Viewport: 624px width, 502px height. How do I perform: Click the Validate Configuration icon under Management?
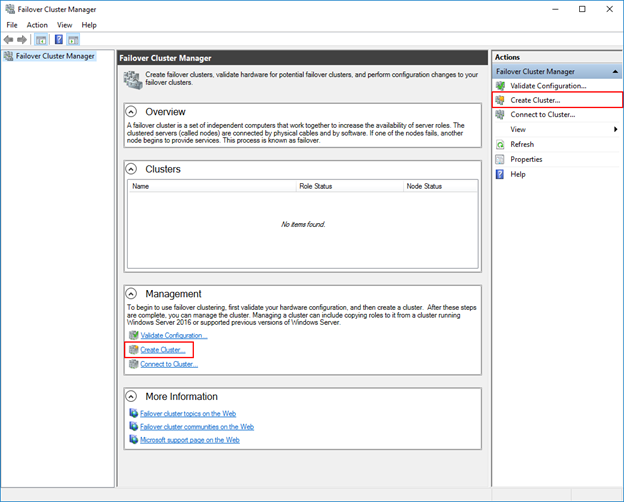134,335
